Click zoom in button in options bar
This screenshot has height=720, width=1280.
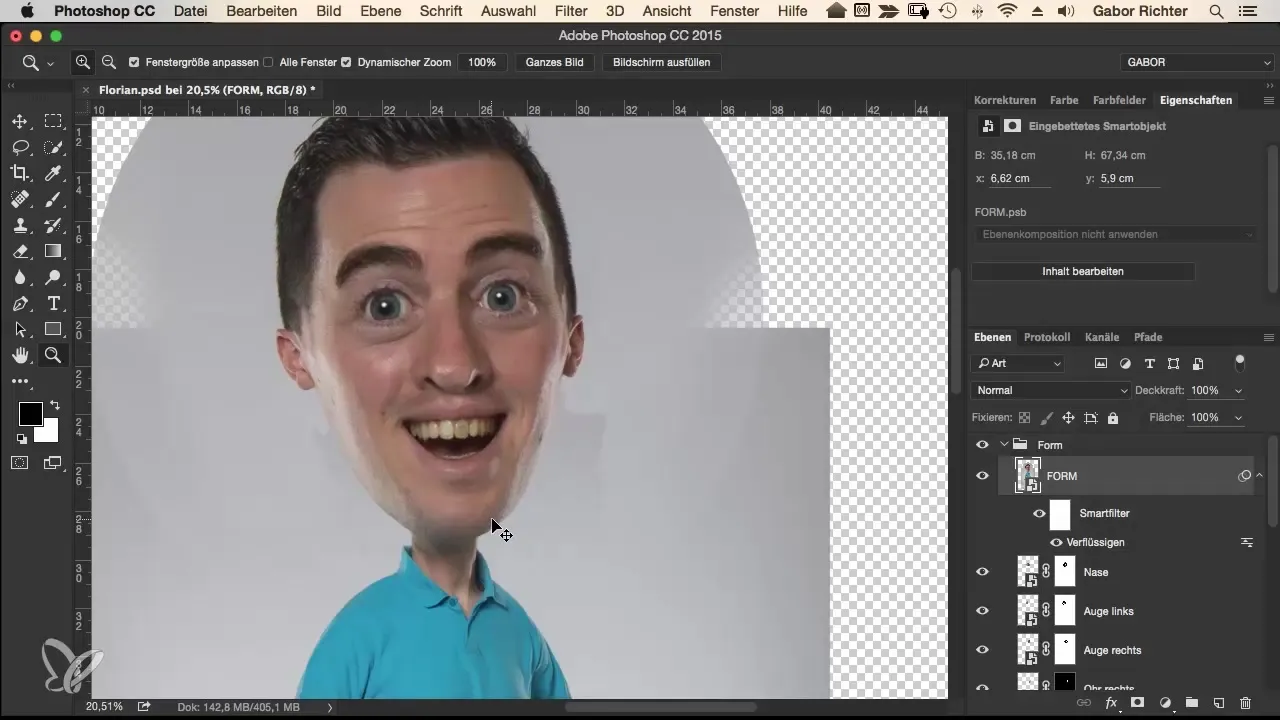click(82, 62)
